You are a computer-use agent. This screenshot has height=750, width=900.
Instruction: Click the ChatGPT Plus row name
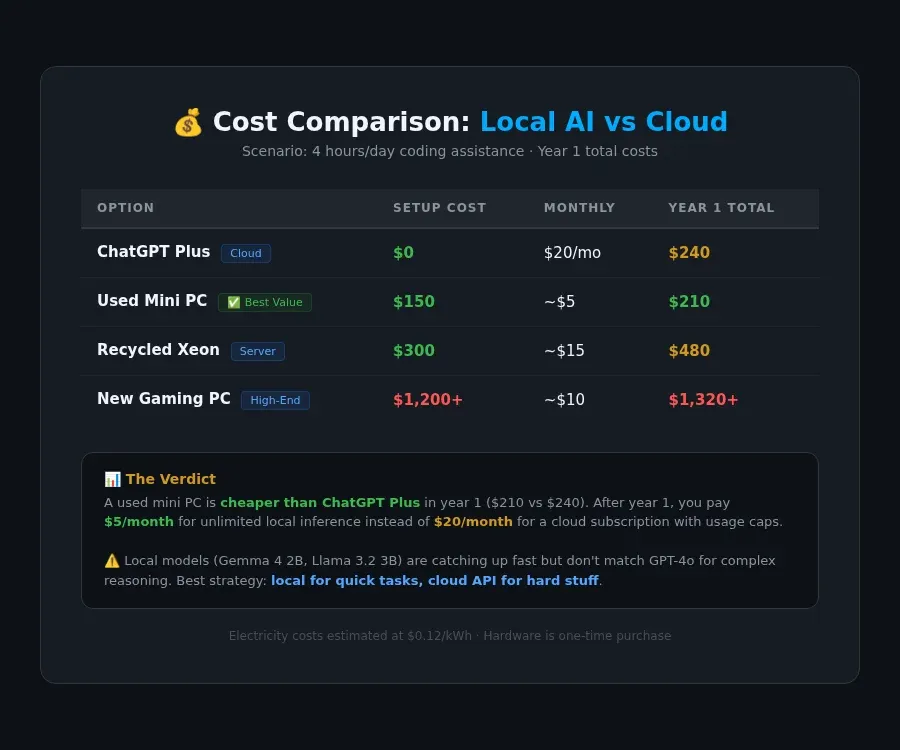point(153,252)
